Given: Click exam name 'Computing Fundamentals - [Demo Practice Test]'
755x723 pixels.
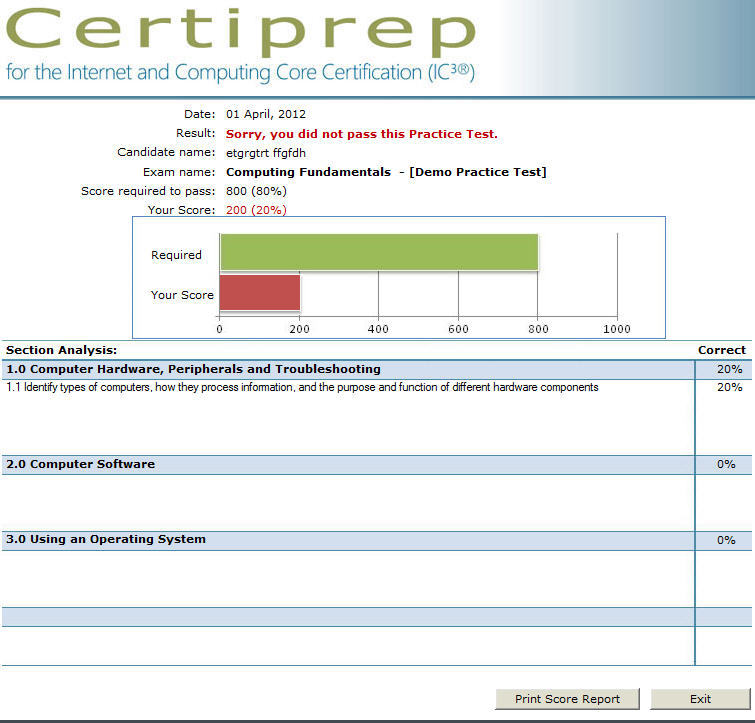Looking at the screenshot, I should coord(386,172).
